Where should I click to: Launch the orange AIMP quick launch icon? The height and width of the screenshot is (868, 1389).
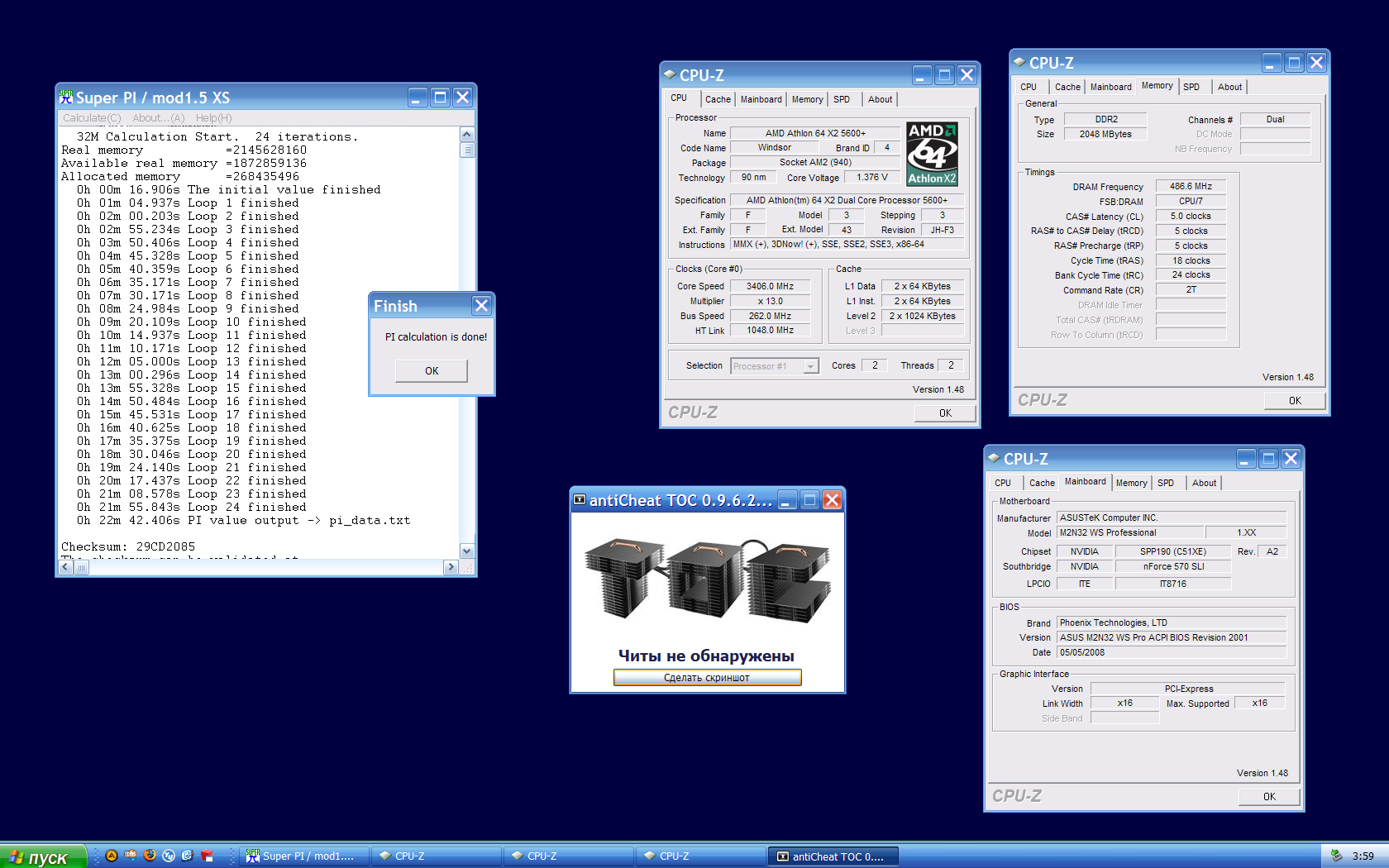(112, 856)
